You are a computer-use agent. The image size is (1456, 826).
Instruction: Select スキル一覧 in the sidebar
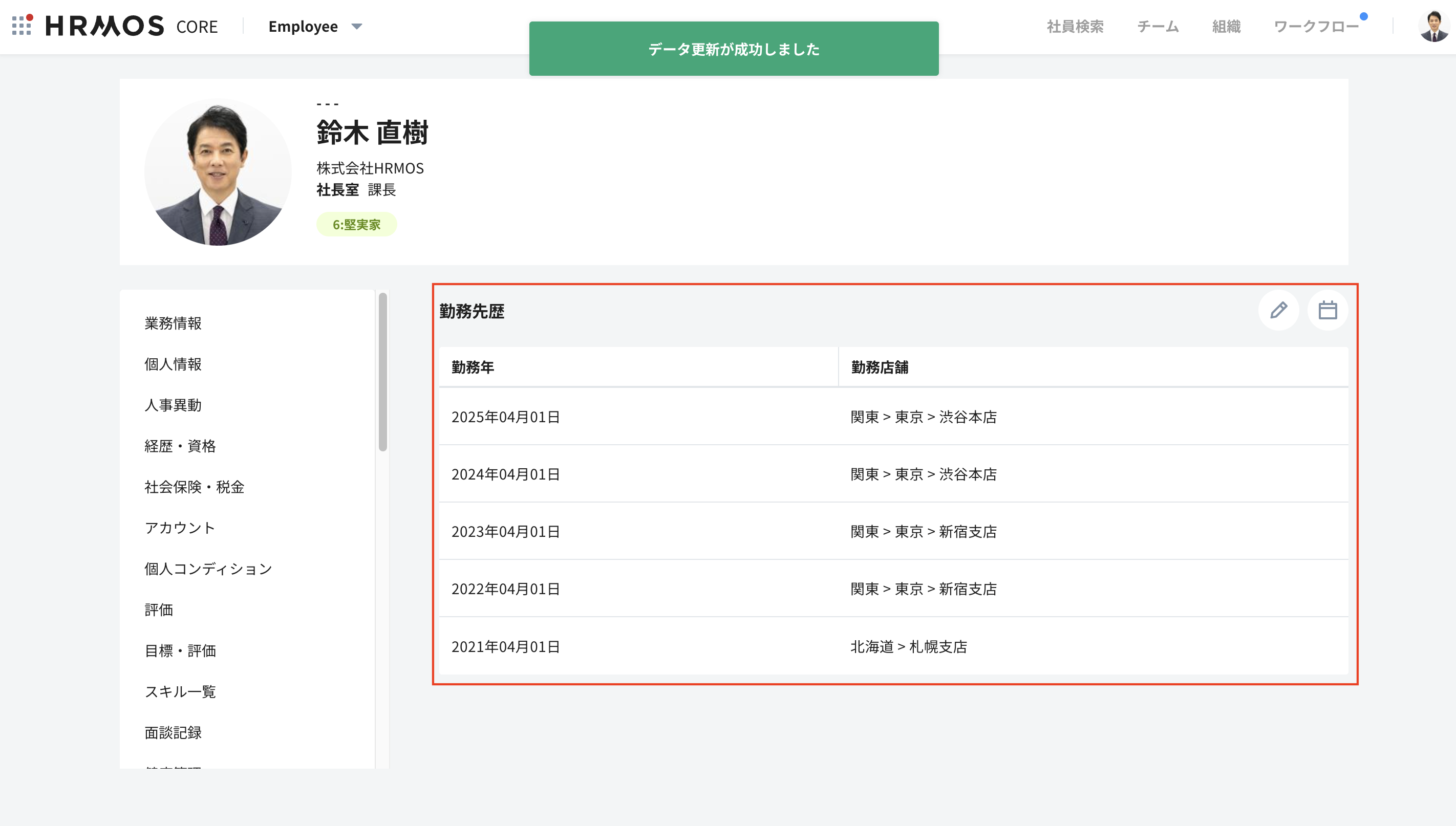(x=180, y=691)
